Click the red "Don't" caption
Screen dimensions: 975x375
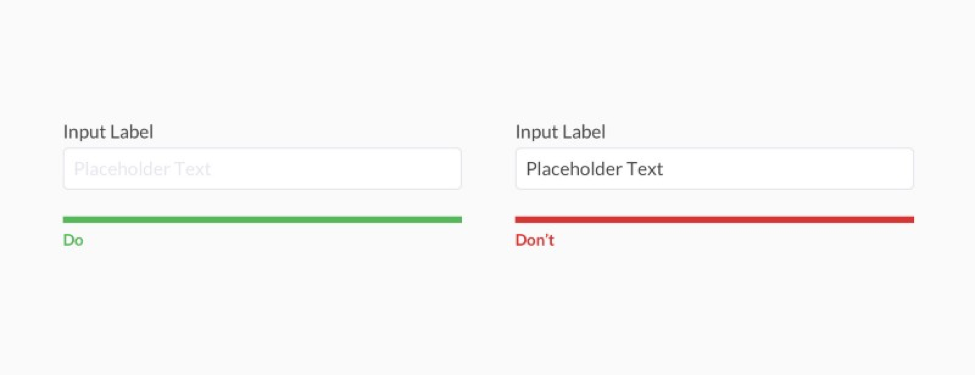(x=535, y=240)
